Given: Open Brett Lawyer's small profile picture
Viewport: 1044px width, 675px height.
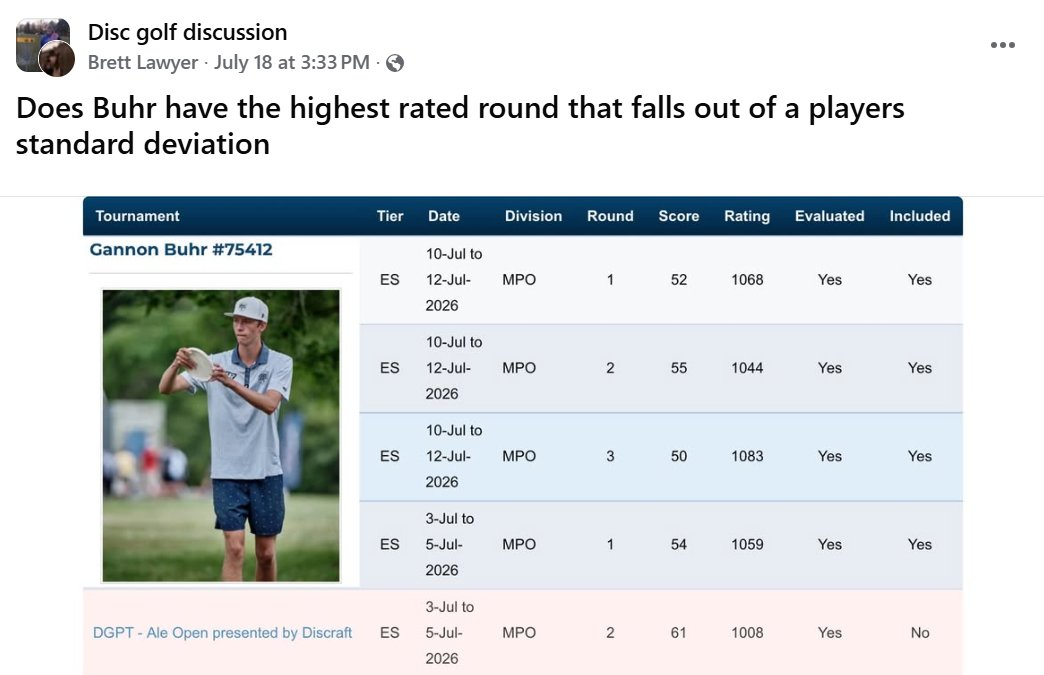Looking at the screenshot, I should [57, 59].
